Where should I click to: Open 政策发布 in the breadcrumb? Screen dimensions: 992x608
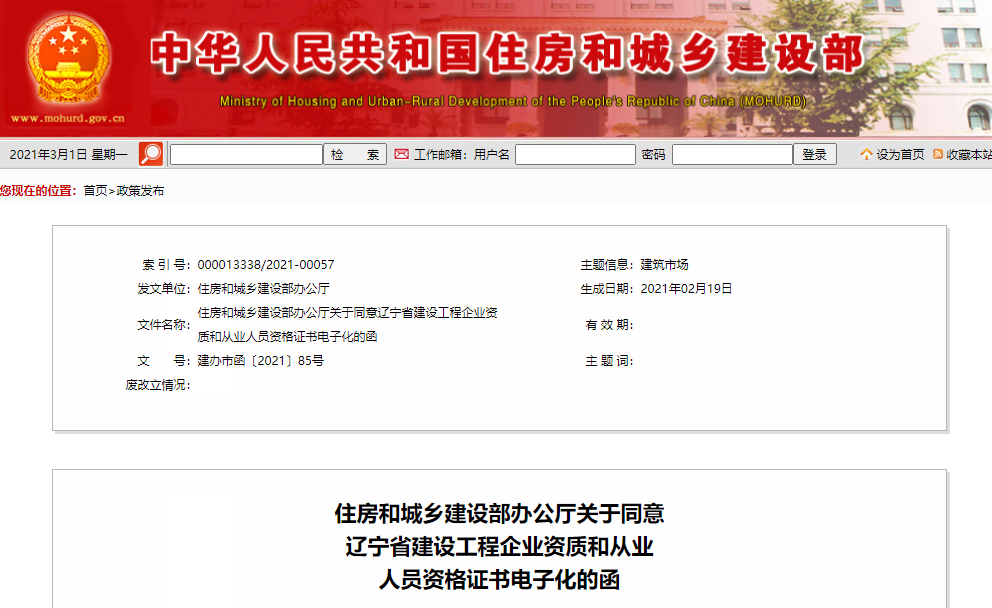click(x=140, y=190)
